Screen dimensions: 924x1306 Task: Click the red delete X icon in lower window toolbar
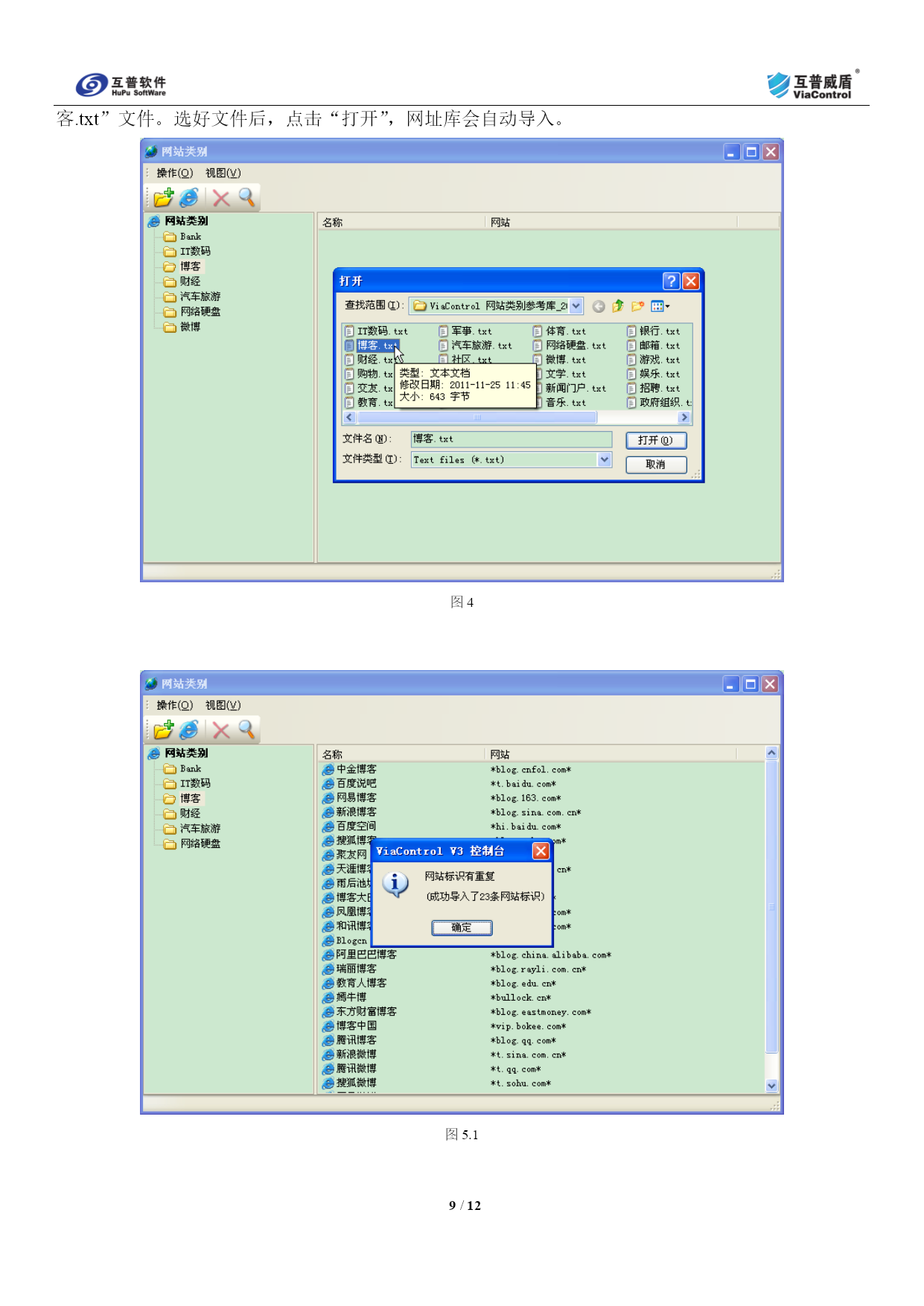coord(221,730)
